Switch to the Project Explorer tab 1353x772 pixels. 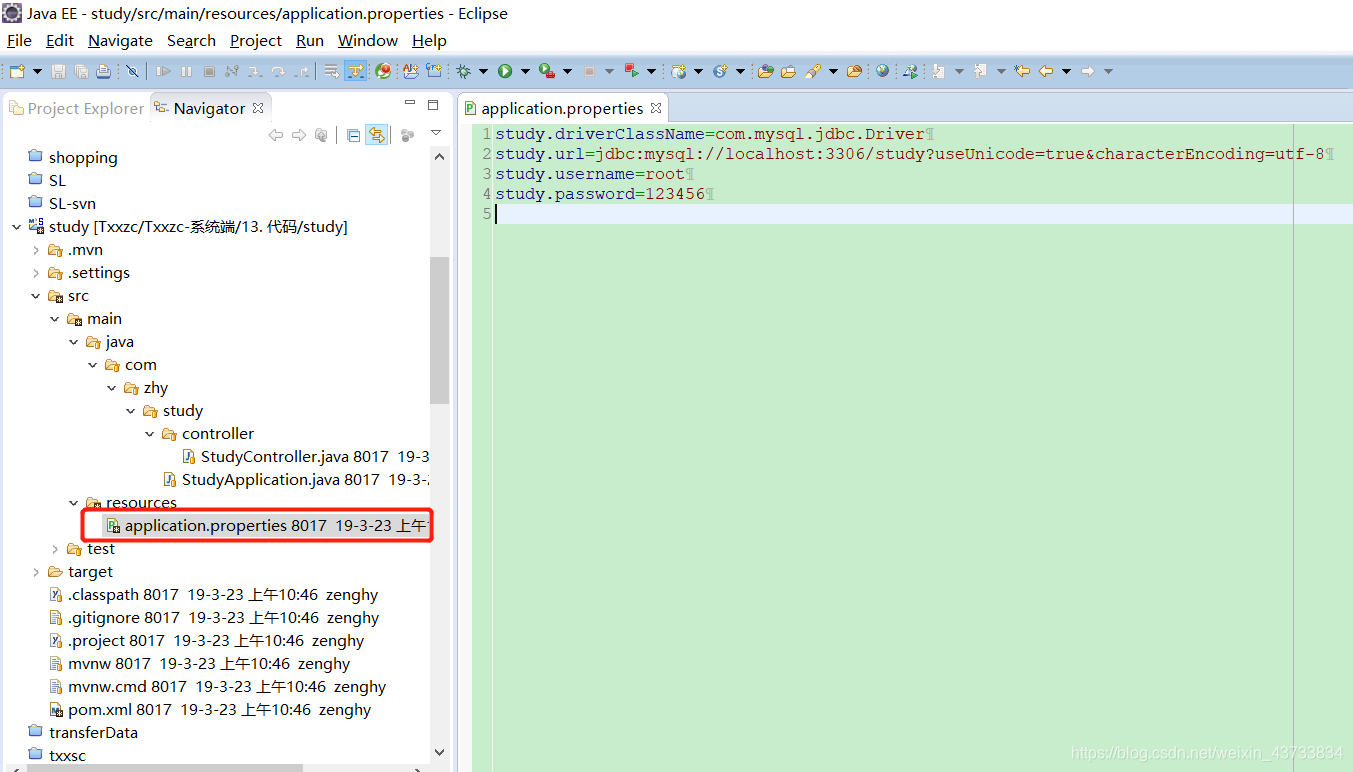[x=76, y=108]
